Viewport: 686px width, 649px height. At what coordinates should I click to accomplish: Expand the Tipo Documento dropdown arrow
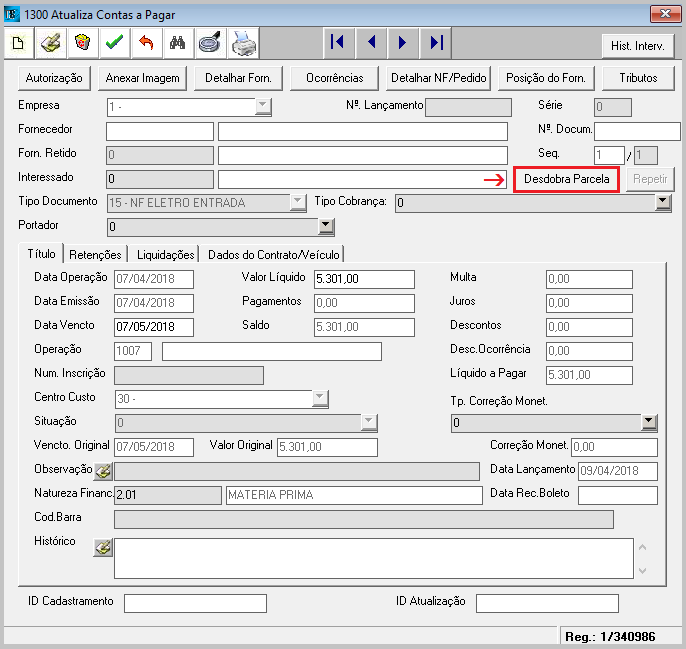pos(298,203)
